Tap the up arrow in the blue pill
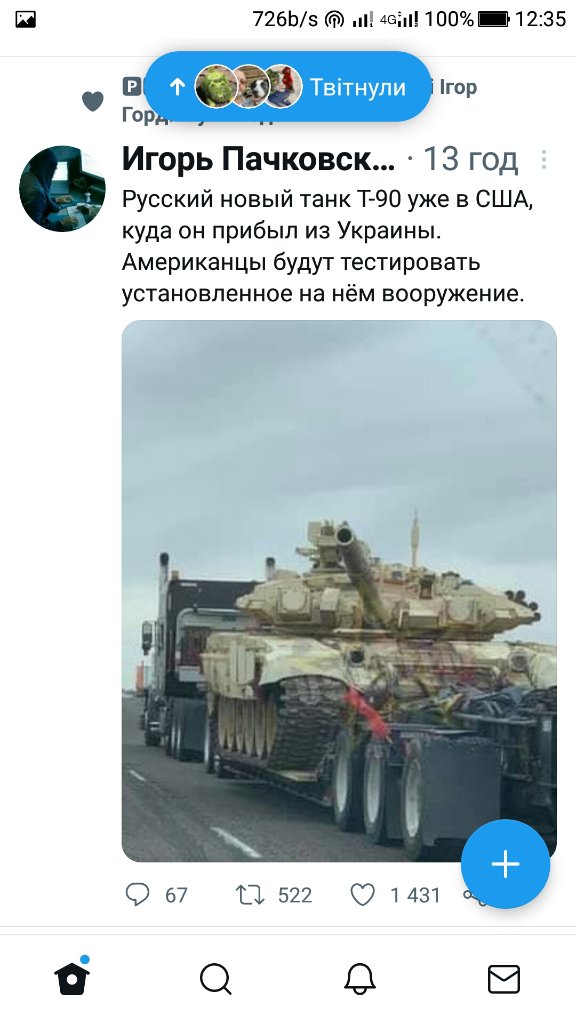Viewport: 576px width, 1024px height. tap(177, 87)
